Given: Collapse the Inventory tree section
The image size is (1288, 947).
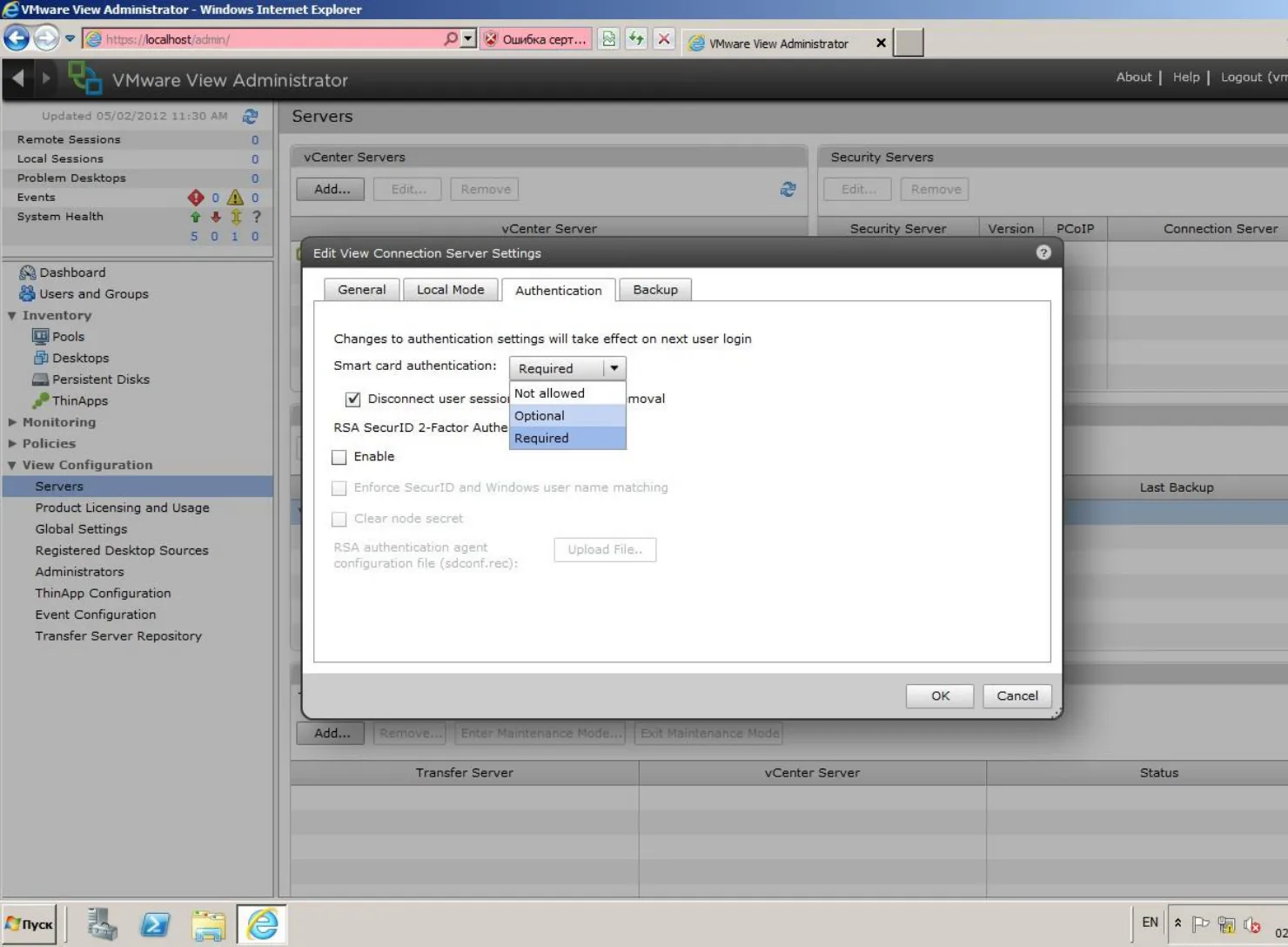Looking at the screenshot, I should point(12,316).
